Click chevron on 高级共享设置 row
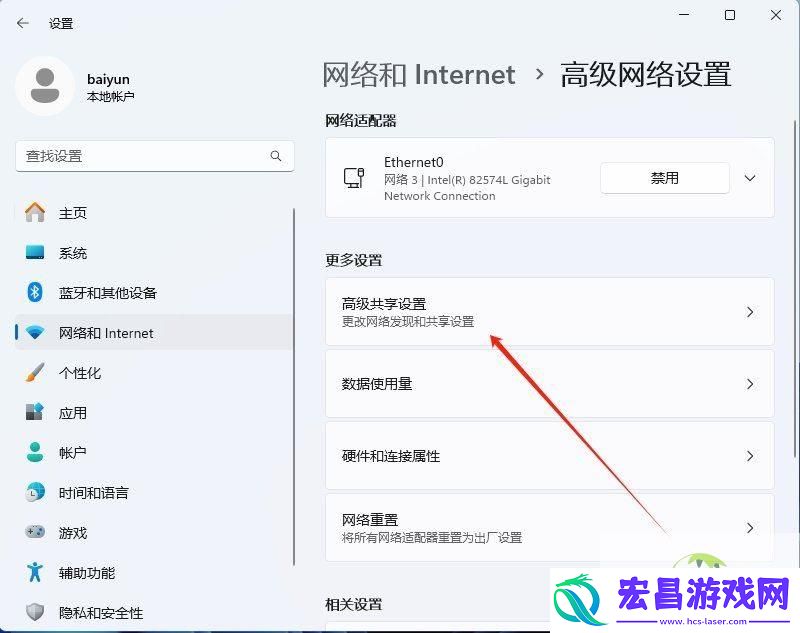The height and width of the screenshot is (633, 800). [749, 312]
